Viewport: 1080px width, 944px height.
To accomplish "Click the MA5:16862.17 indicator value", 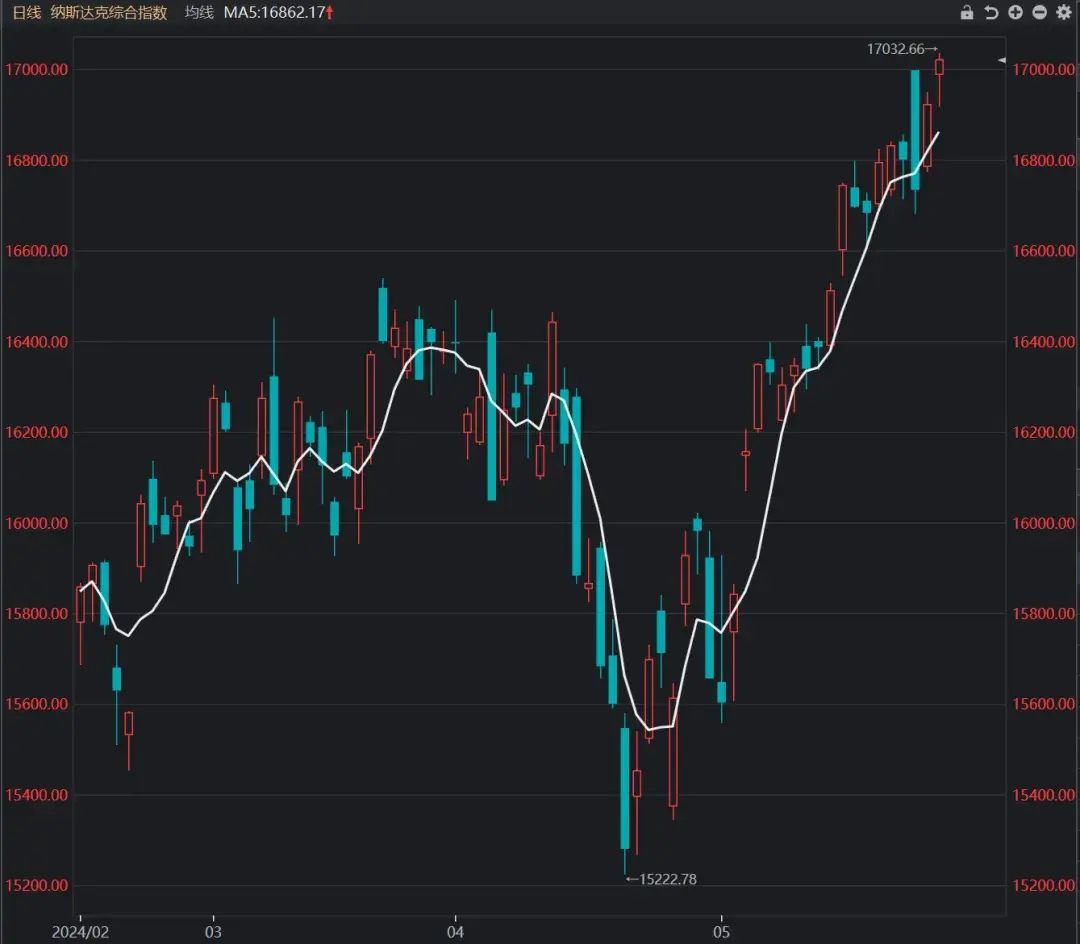I will point(272,13).
